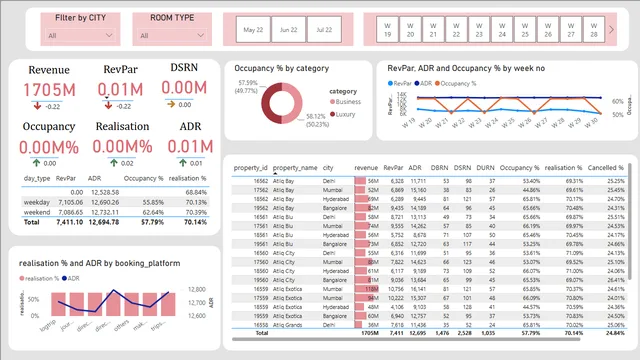This screenshot has width=640, height=360.
Task: Click property id 17561 Atliq Blu row
Action: point(429,226)
